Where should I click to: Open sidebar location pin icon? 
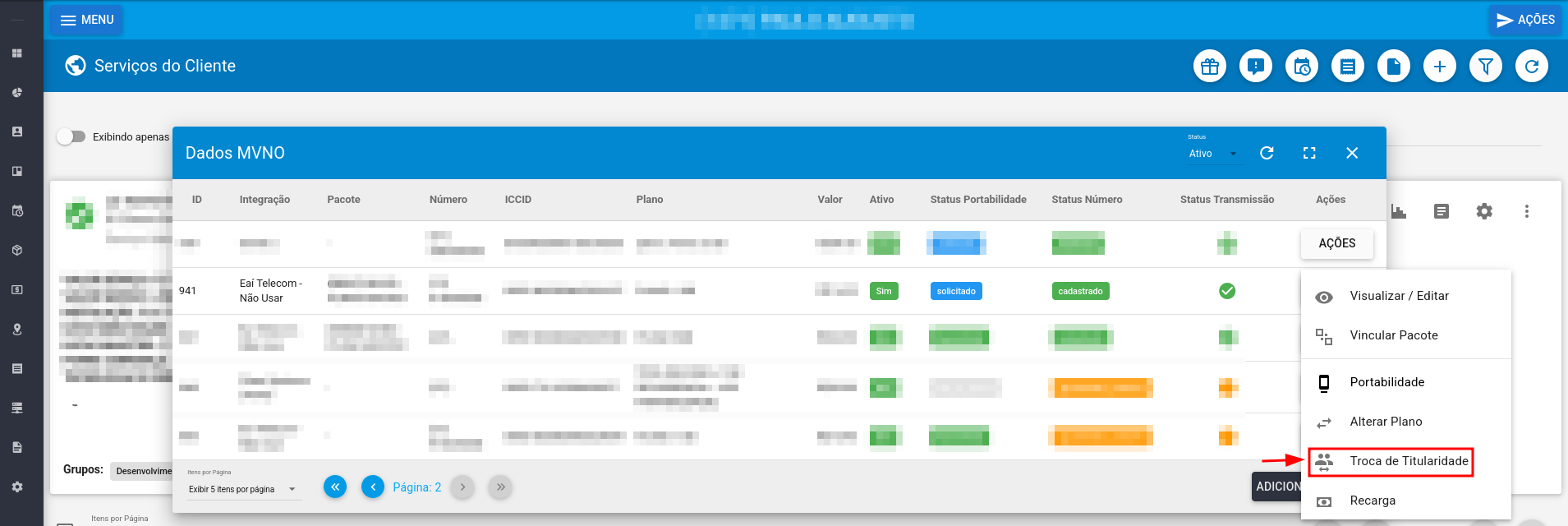click(x=17, y=329)
